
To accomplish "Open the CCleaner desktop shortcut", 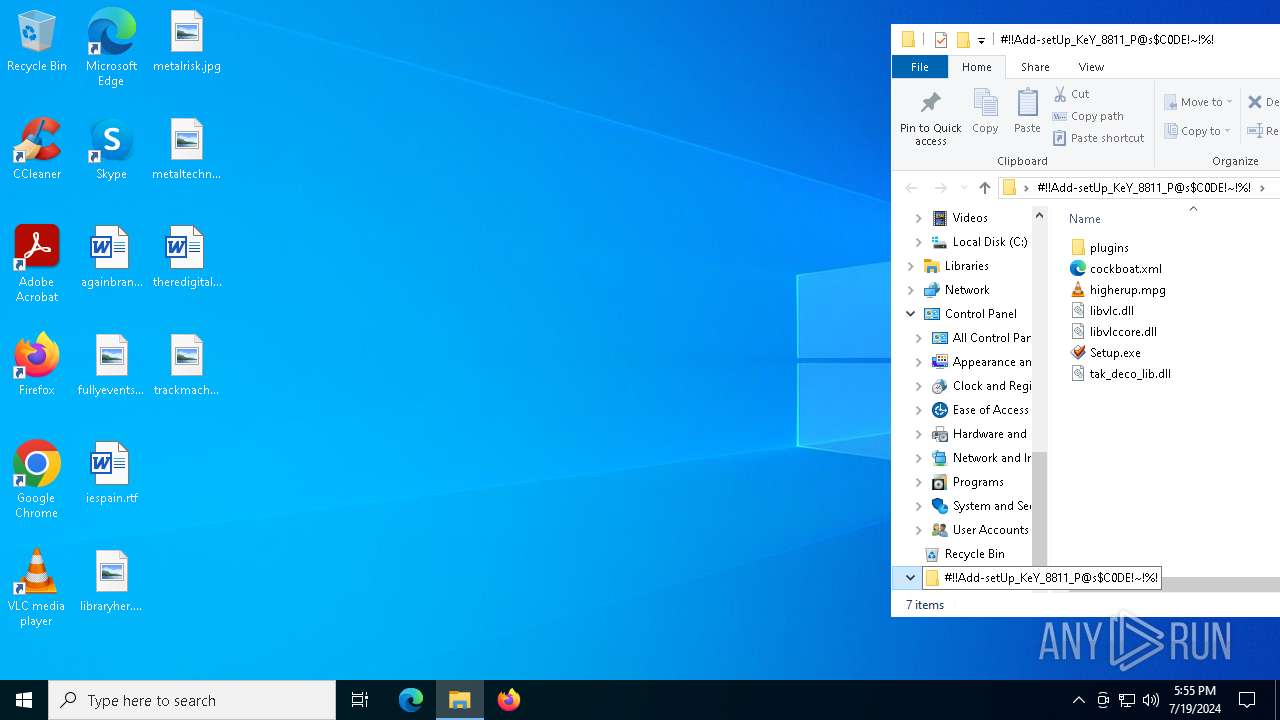I will (37, 150).
